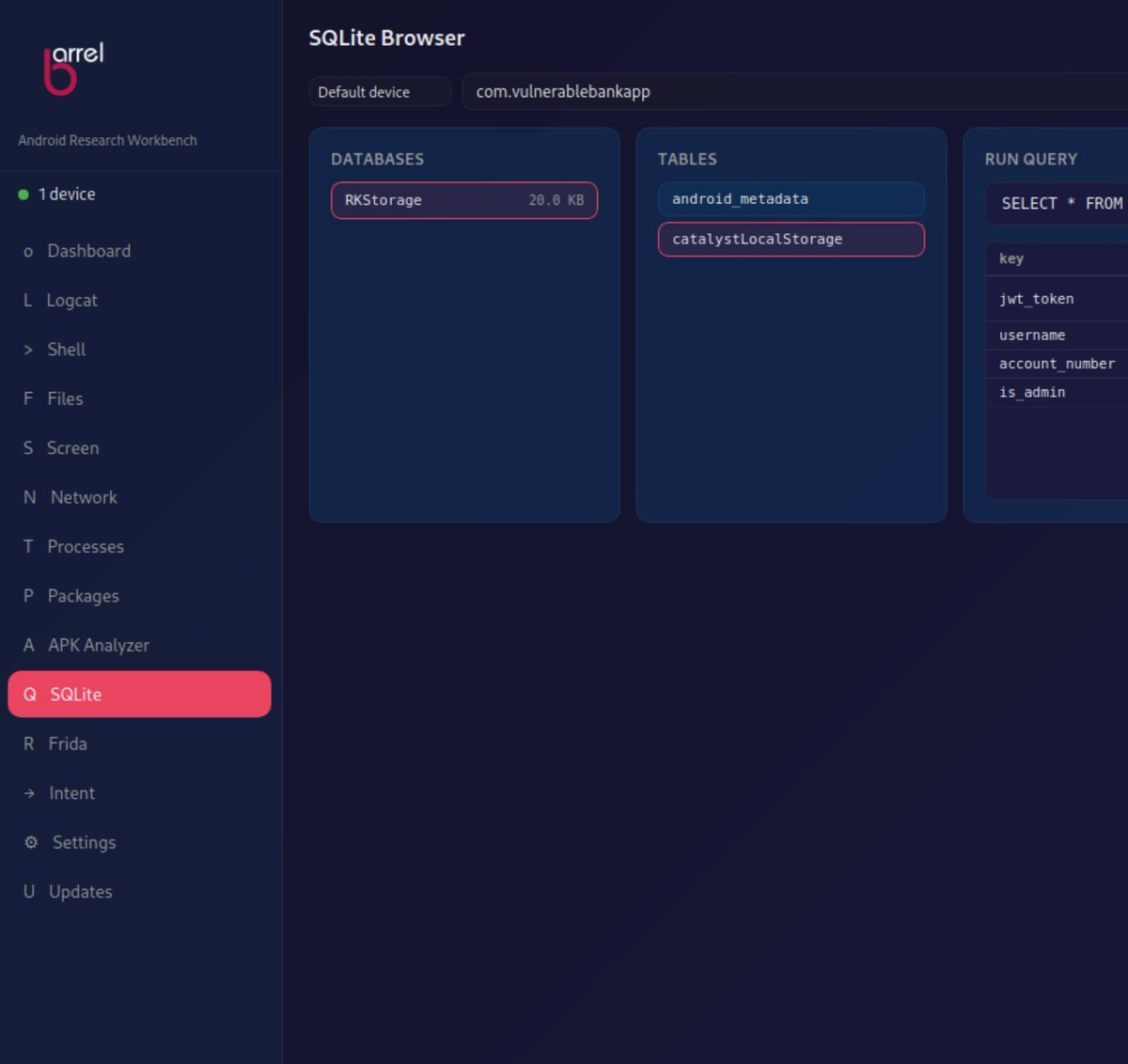Open the Updates page
Viewport: 1128px width, 1064px height.
pyautogui.click(x=139, y=891)
